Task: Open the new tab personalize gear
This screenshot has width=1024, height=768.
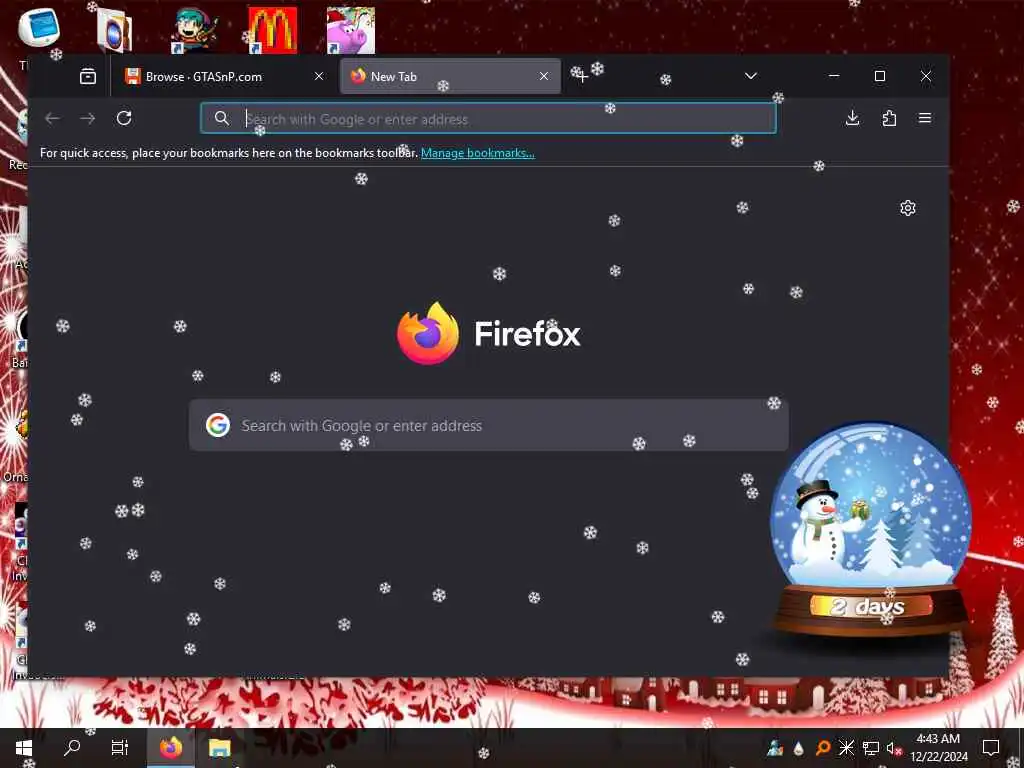Action: [x=908, y=208]
